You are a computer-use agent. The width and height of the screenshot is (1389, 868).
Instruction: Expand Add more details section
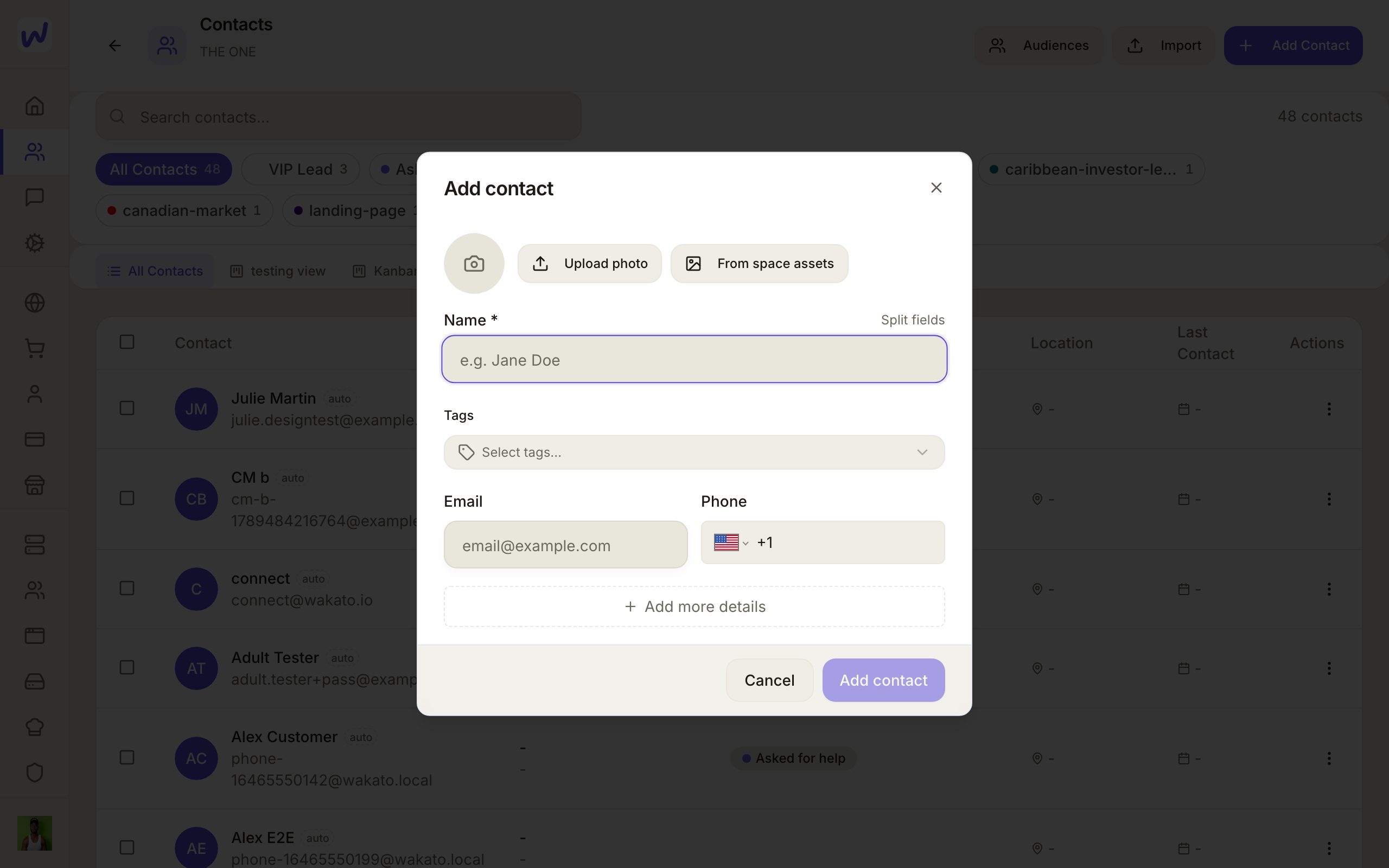click(694, 606)
